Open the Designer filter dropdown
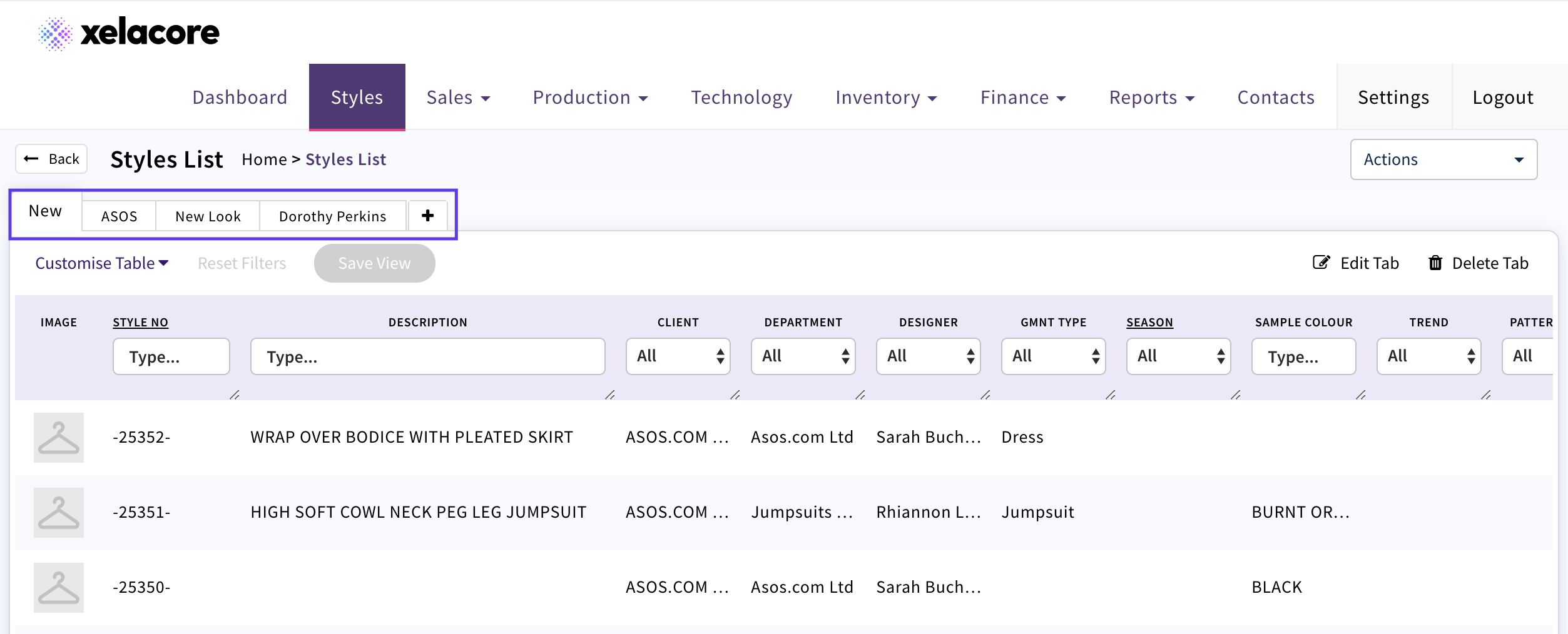This screenshot has width=1568, height=634. (x=928, y=356)
